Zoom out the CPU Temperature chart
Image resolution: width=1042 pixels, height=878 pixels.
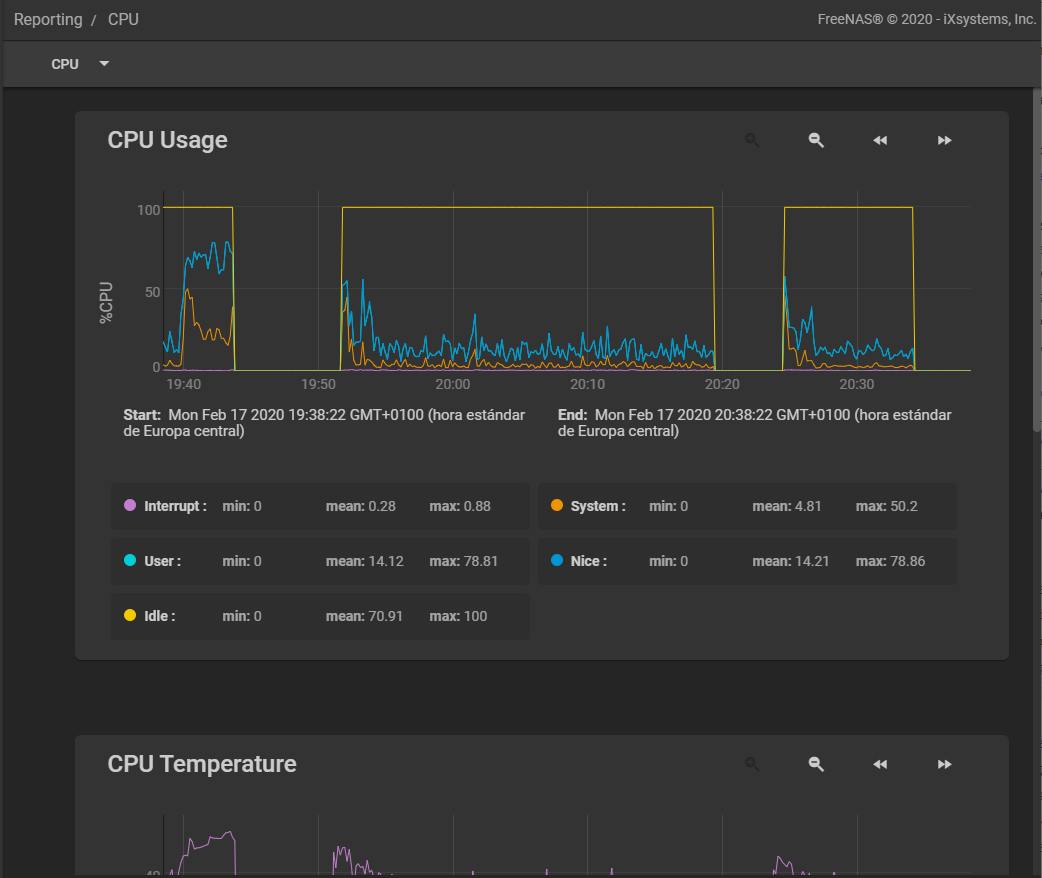816,765
